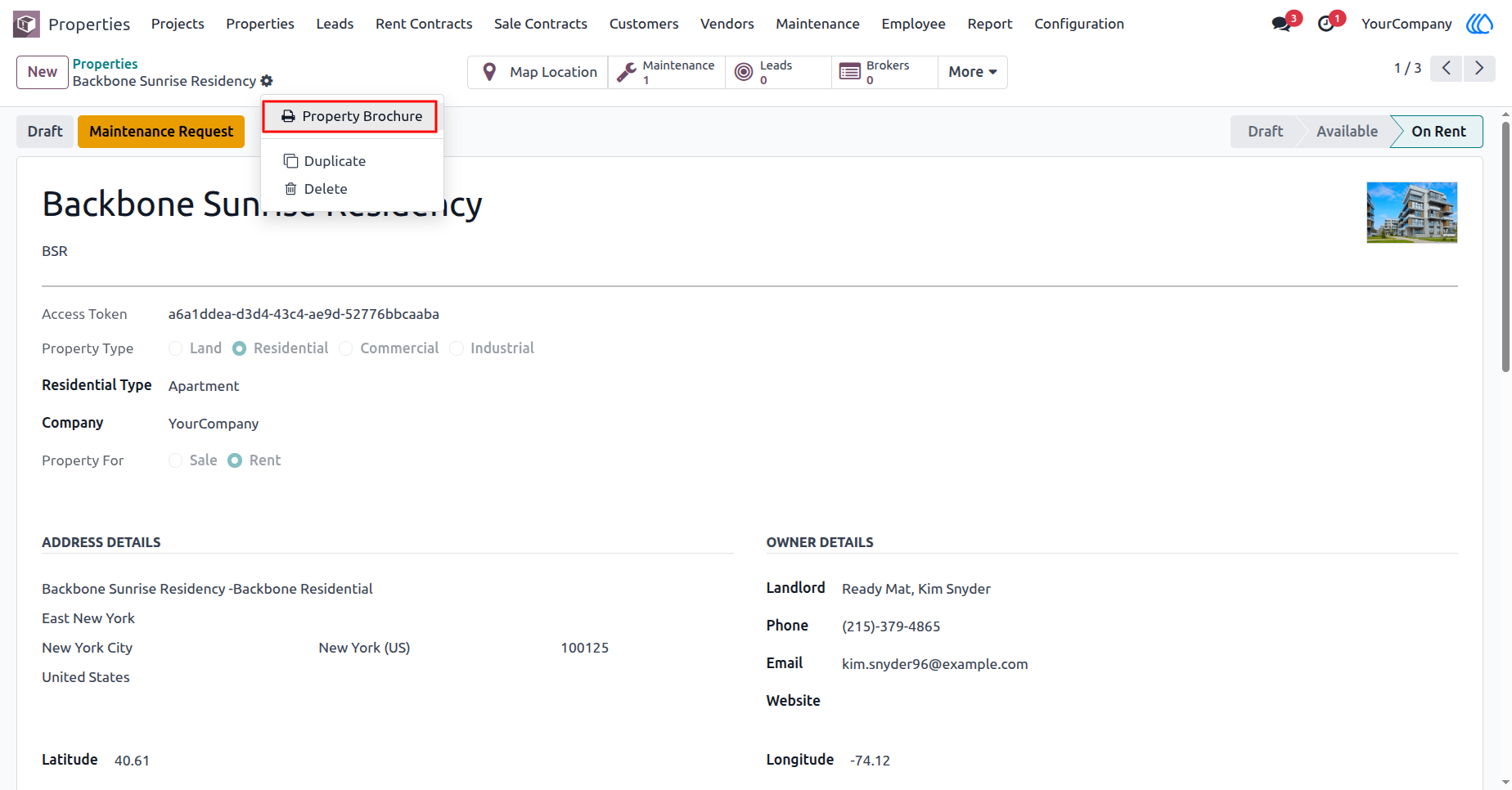Open Properties breadcrumb link
This screenshot has width=1512, height=790.
(x=105, y=64)
